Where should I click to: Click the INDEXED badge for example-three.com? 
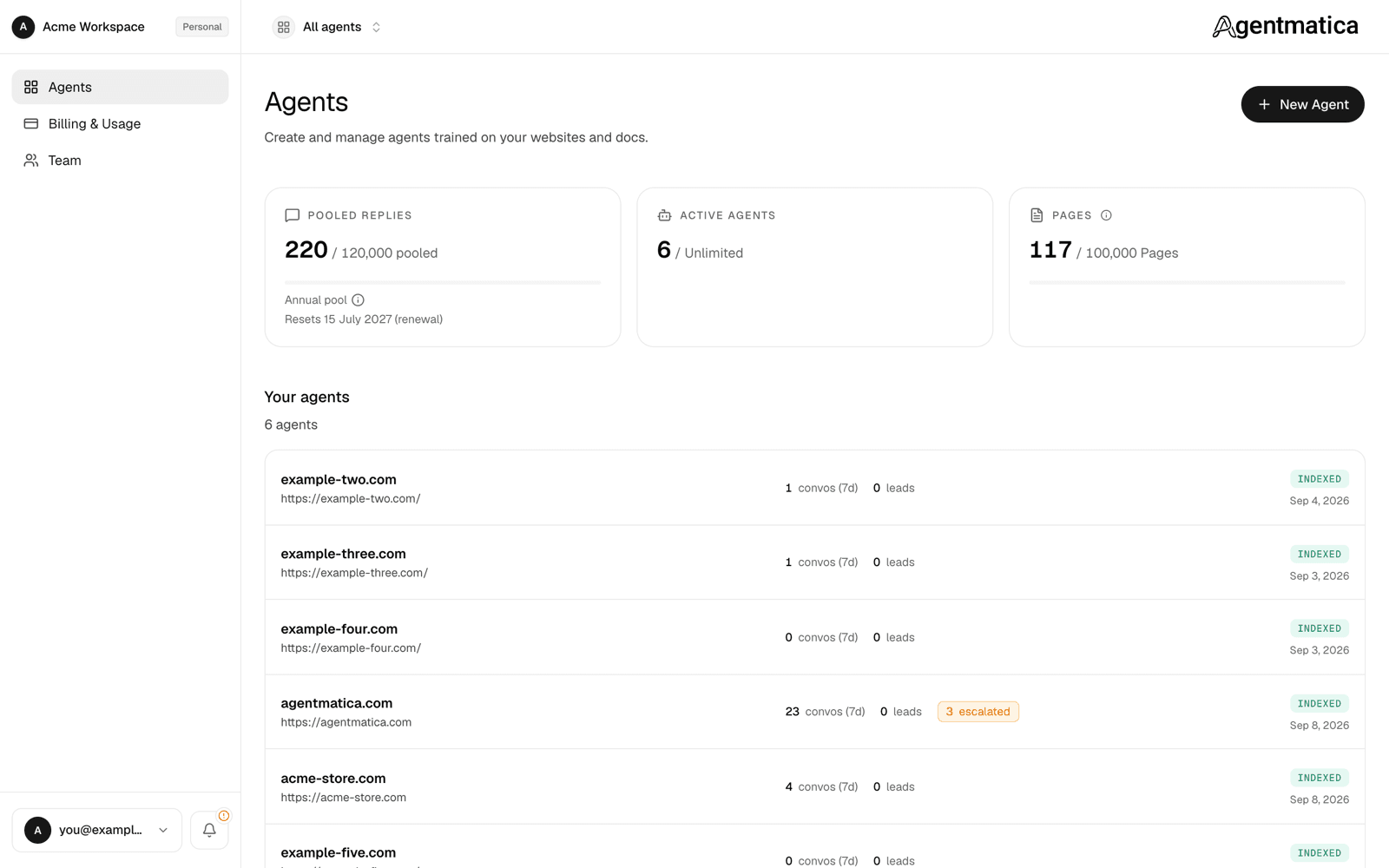[x=1320, y=554]
